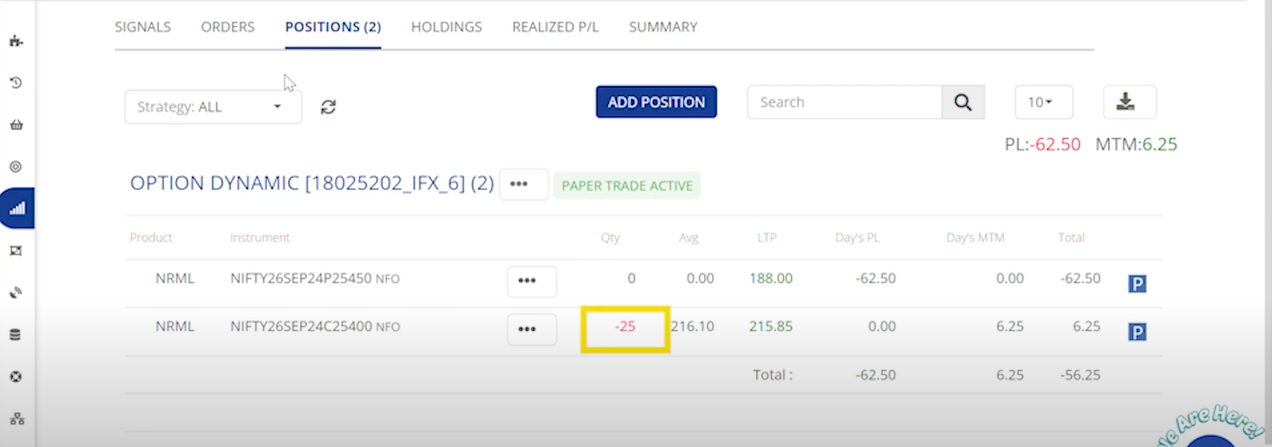
Task: Click P icon on NIFTY26SEP24P25450 row
Action: pyautogui.click(x=1137, y=284)
